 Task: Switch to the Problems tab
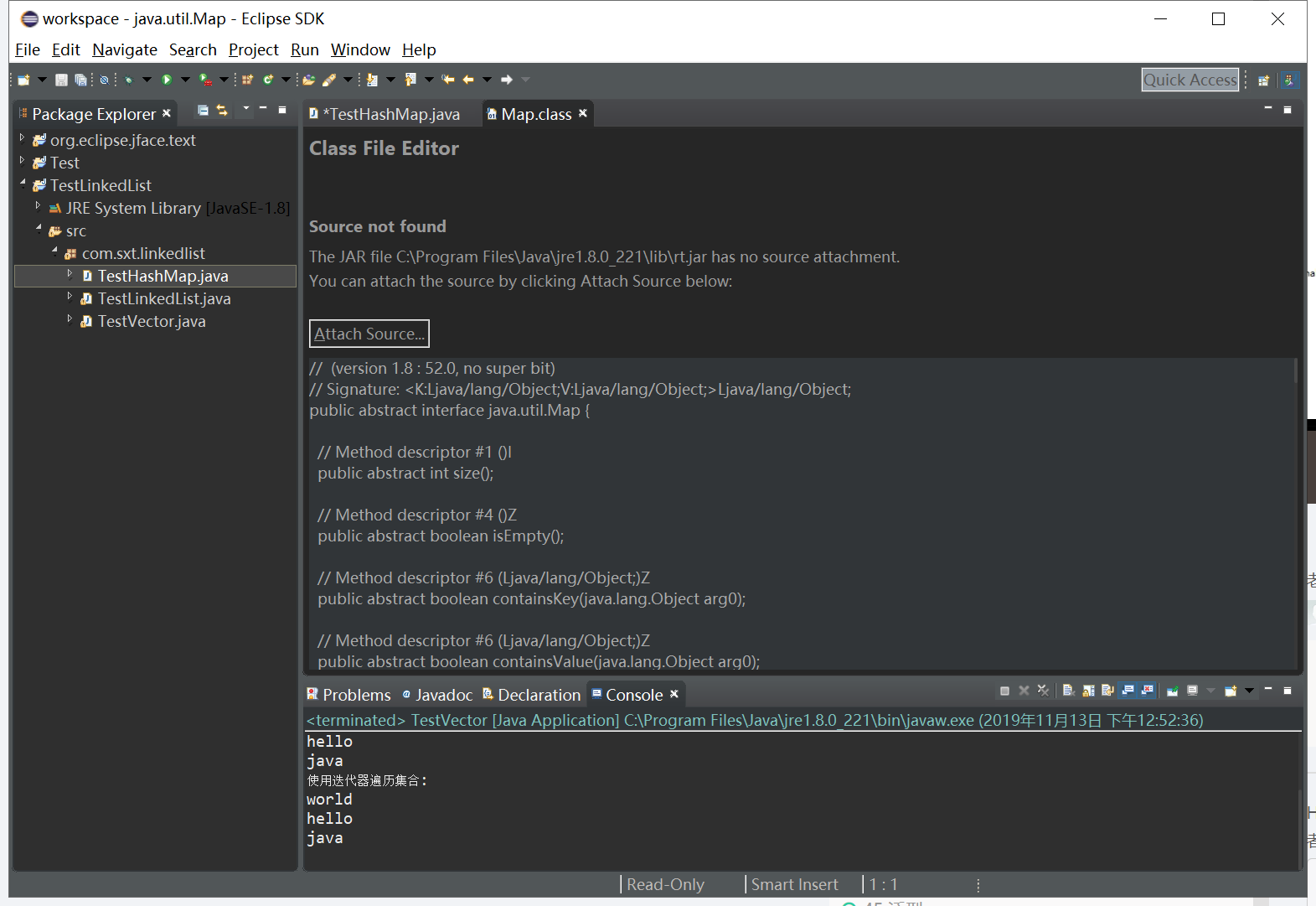(x=348, y=695)
